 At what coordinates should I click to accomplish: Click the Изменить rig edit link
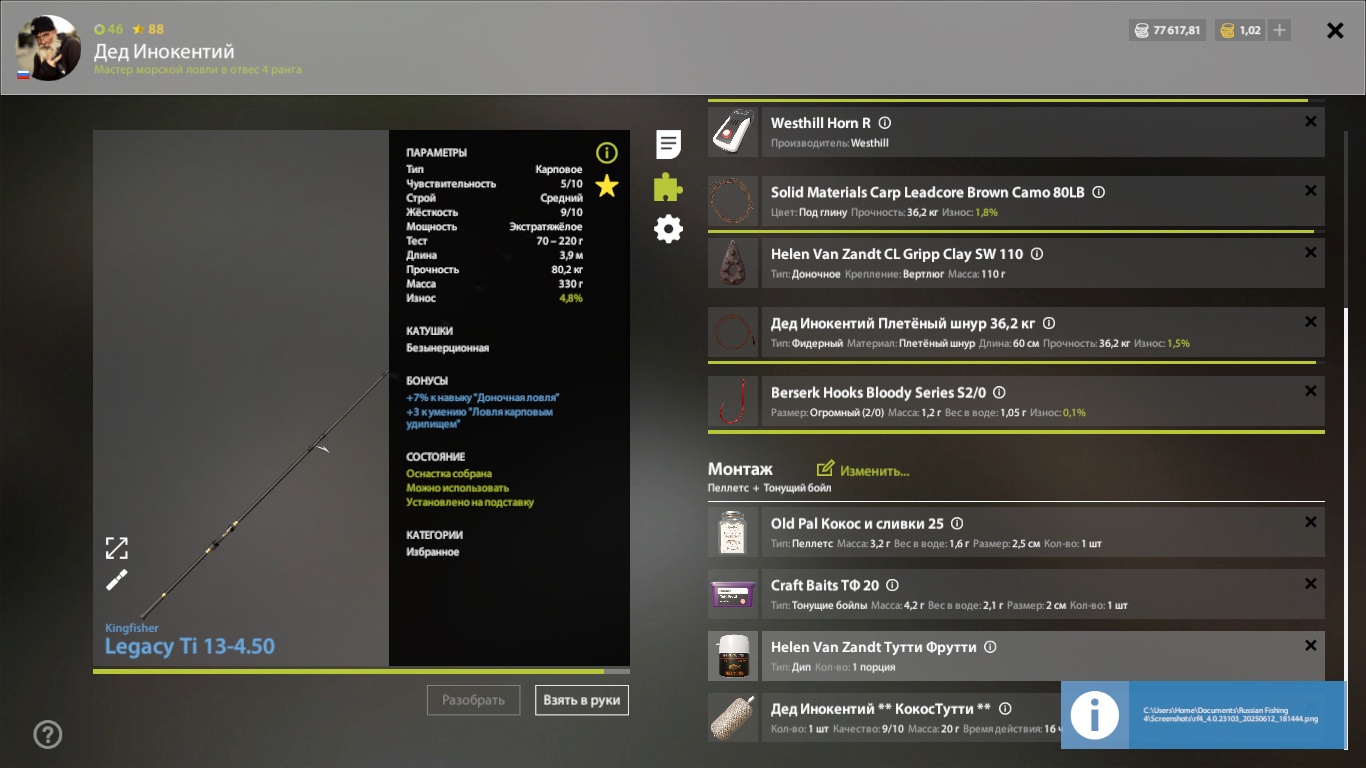[x=863, y=470]
